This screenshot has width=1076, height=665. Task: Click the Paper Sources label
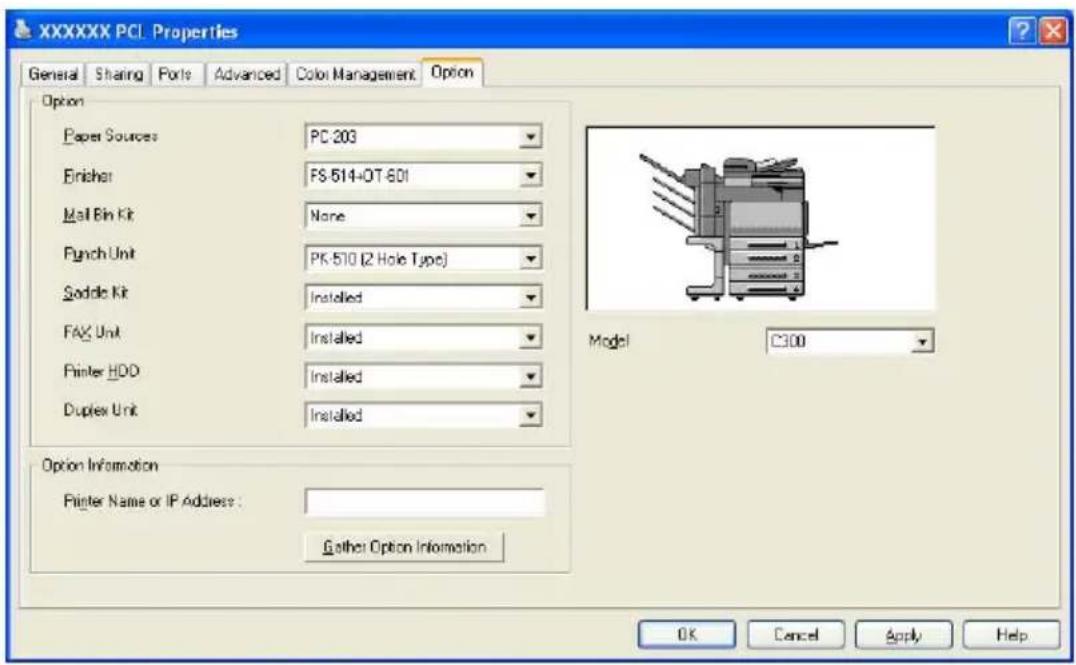point(110,136)
